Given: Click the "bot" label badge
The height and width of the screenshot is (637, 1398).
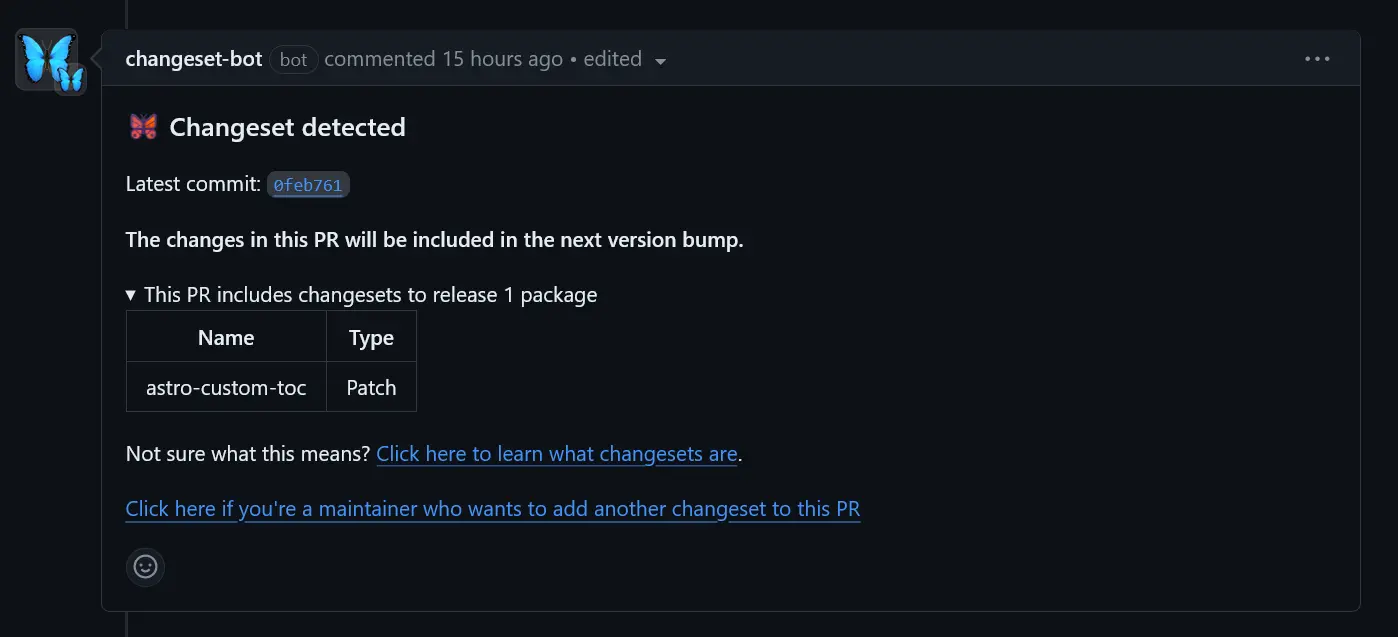Looking at the screenshot, I should click(x=293, y=60).
